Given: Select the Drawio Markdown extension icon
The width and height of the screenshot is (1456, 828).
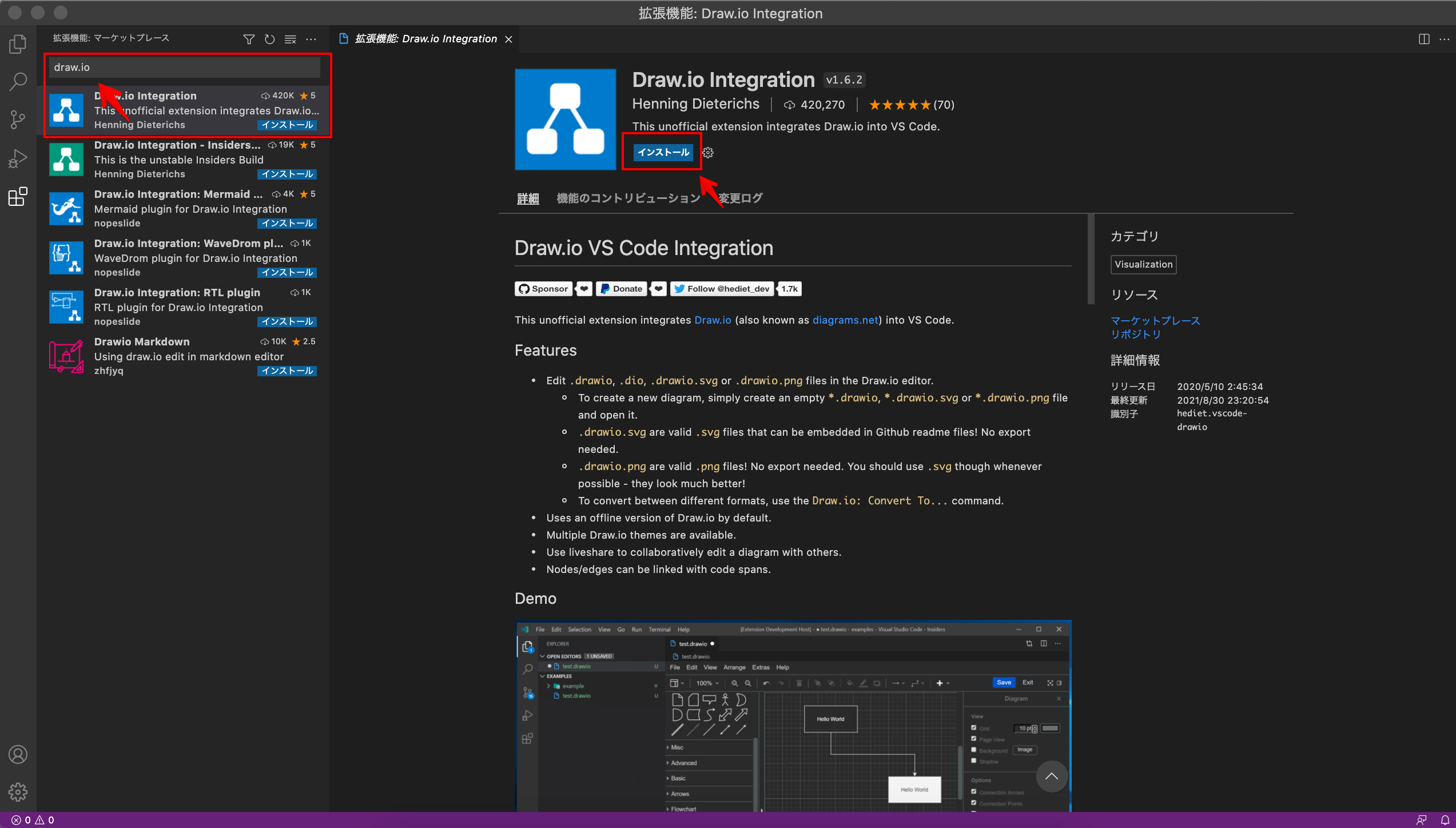Looking at the screenshot, I should (x=66, y=356).
